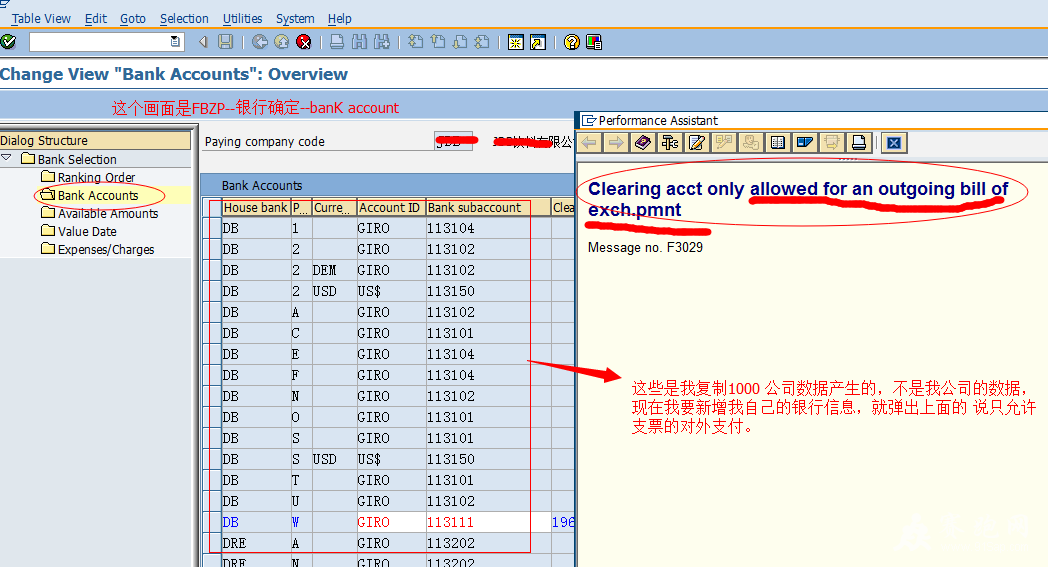Click the House bank column header
Screen dimensions: 1048x567
255,208
